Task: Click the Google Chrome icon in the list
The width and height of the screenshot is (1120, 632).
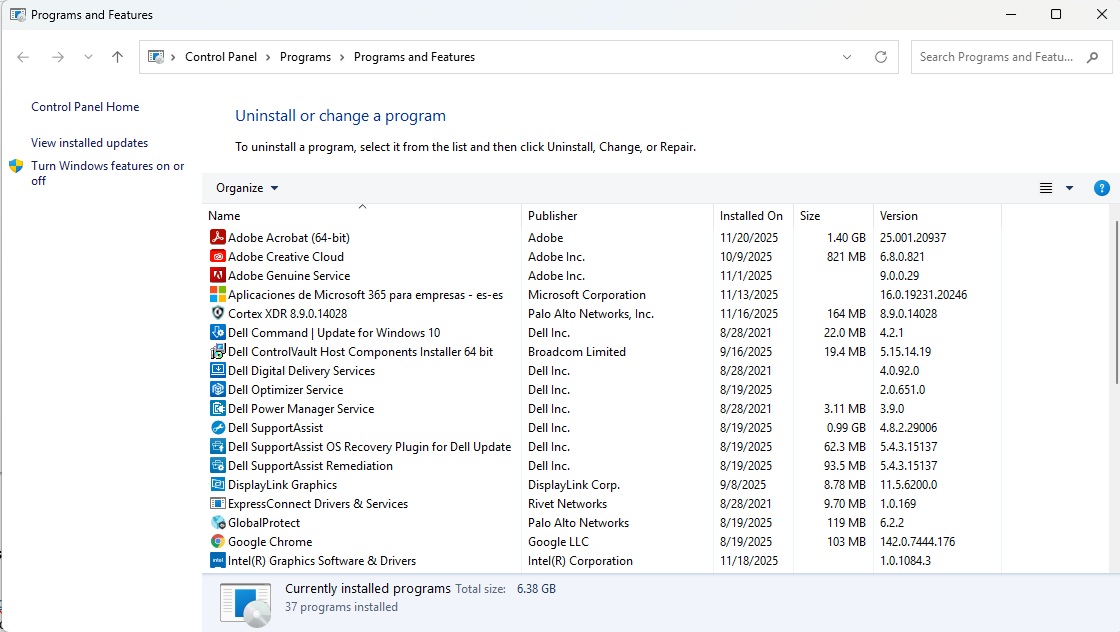Action: click(x=217, y=541)
